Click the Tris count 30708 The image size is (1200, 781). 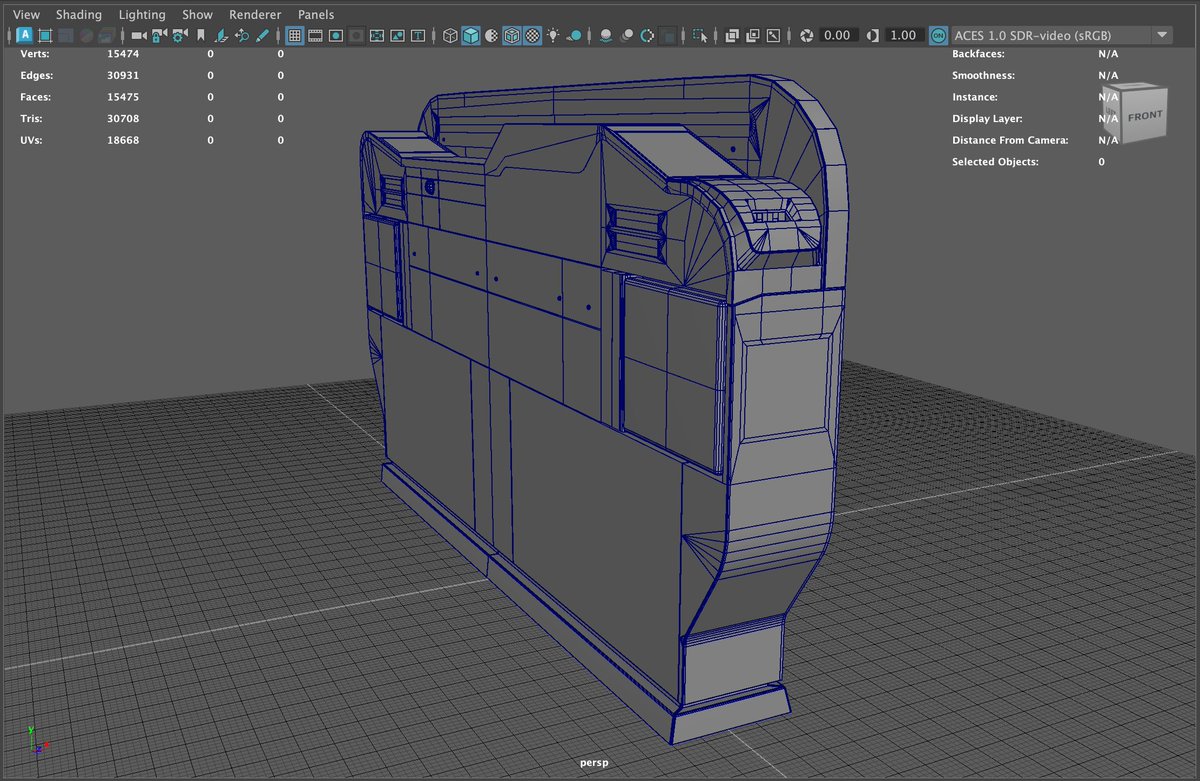(123, 119)
